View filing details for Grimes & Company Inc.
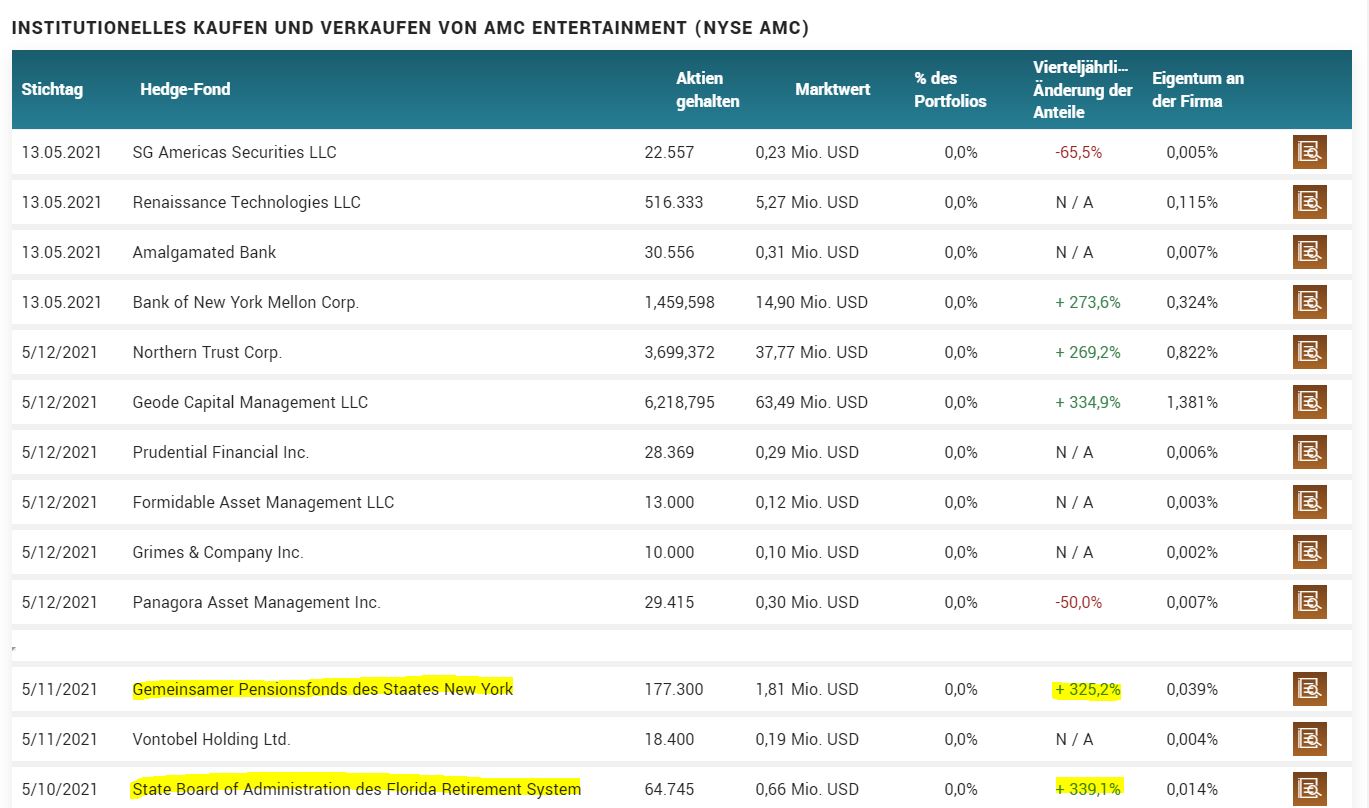Screen dimensions: 1369x808 pos(1310,552)
